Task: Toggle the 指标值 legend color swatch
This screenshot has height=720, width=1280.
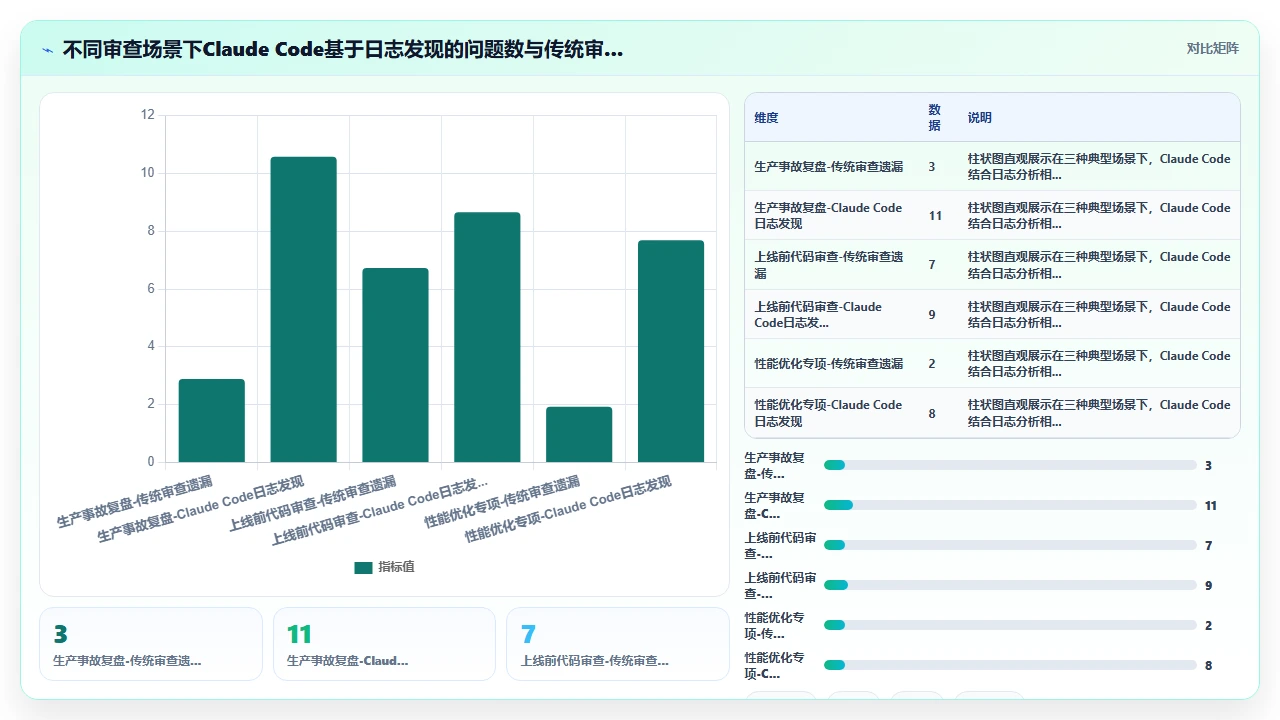Action: point(363,567)
